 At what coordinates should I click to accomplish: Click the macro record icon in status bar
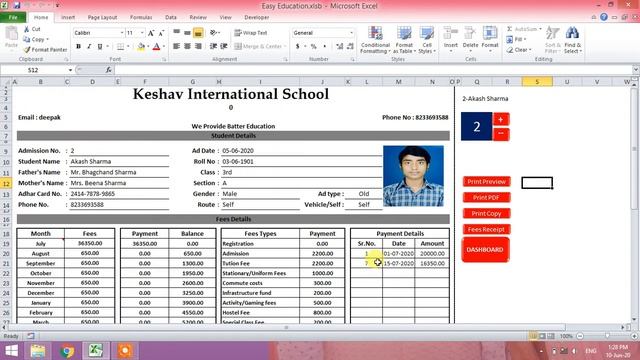point(31,336)
